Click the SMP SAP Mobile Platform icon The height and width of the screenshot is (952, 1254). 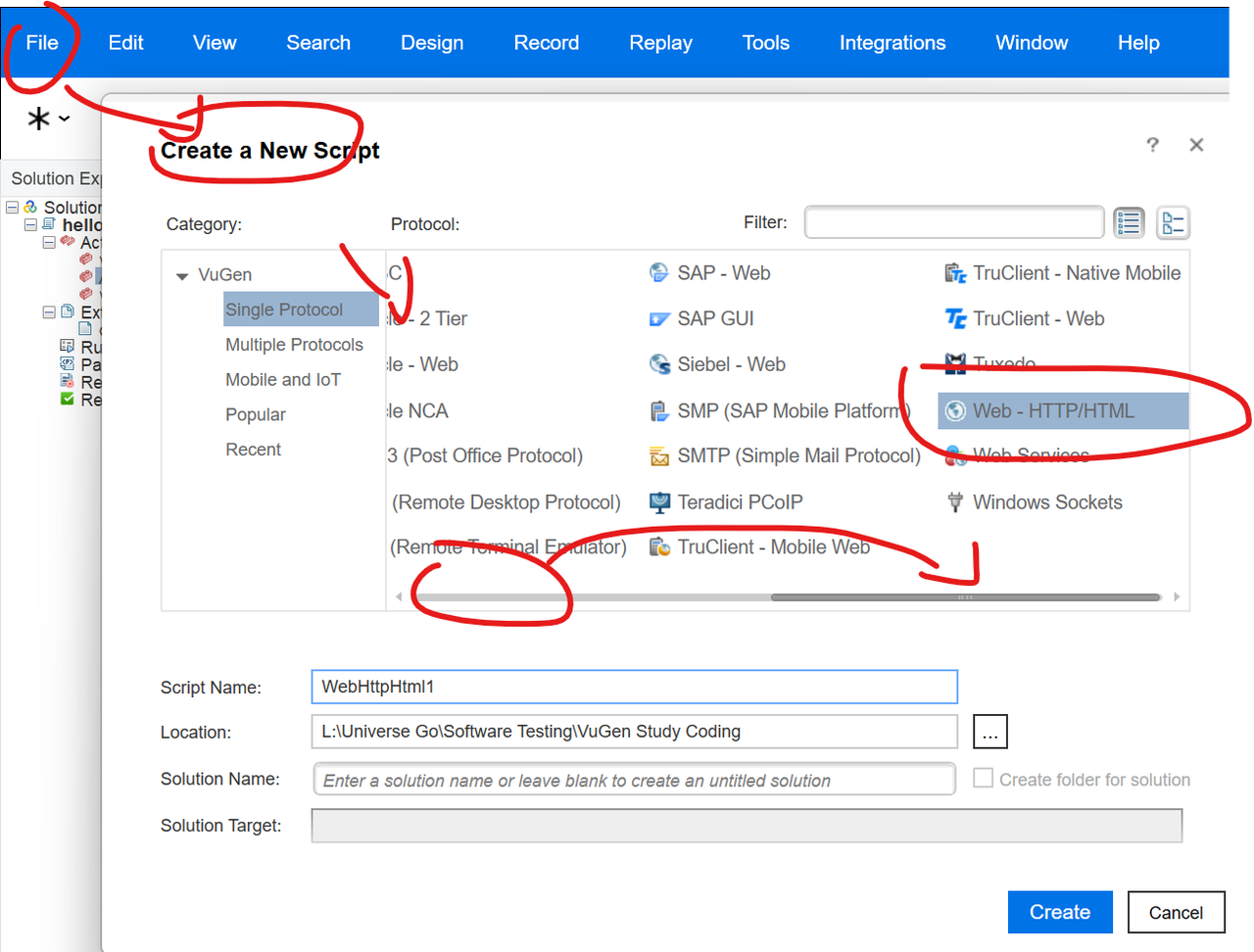[x=659, y=411]
